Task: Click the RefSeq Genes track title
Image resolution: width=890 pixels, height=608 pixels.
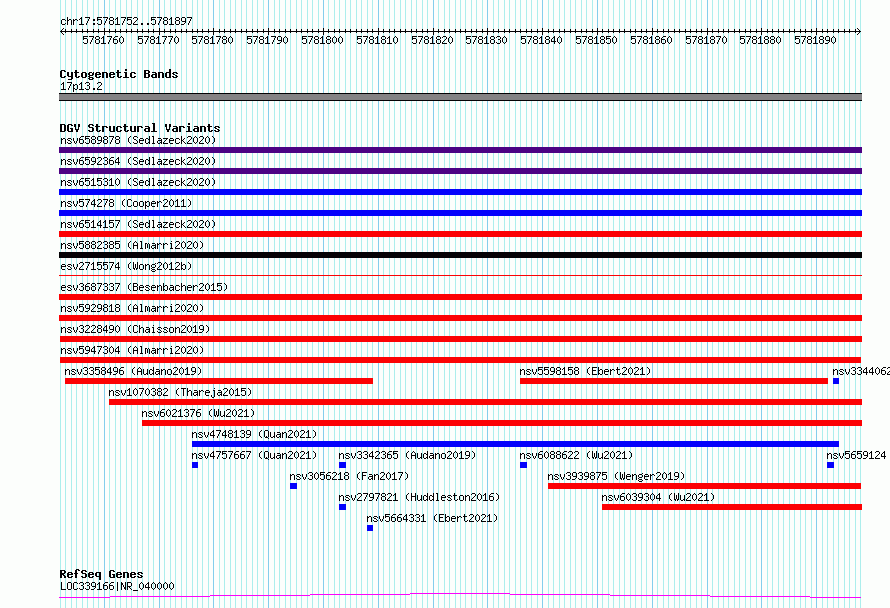Action: (x=101, y=574)
